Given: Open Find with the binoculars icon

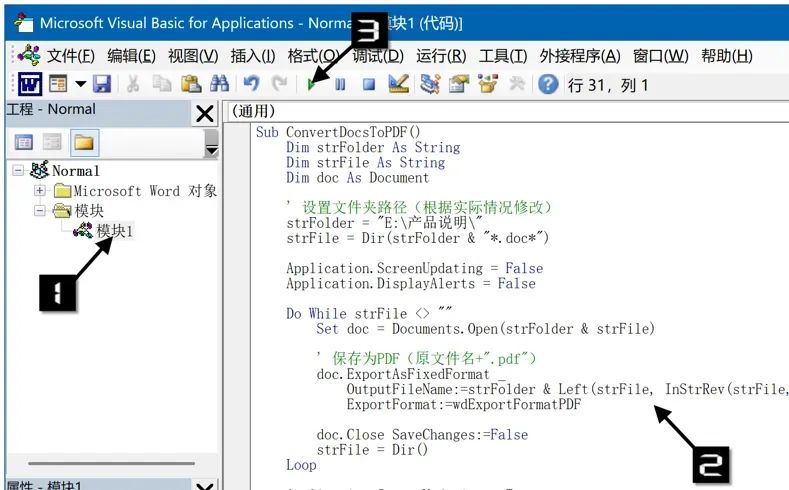Looking at the screenshot, I should pyautogui.click(x=219, y=84).
